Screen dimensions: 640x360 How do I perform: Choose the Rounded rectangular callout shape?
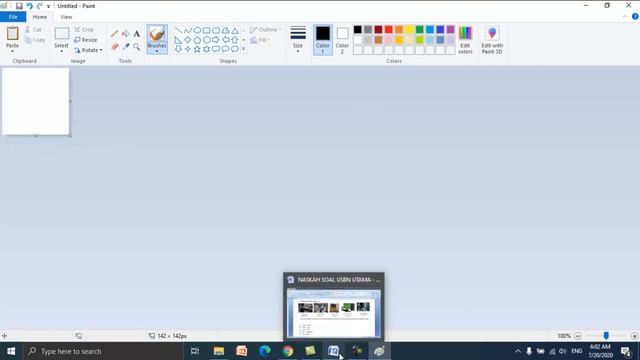(216, 49)
